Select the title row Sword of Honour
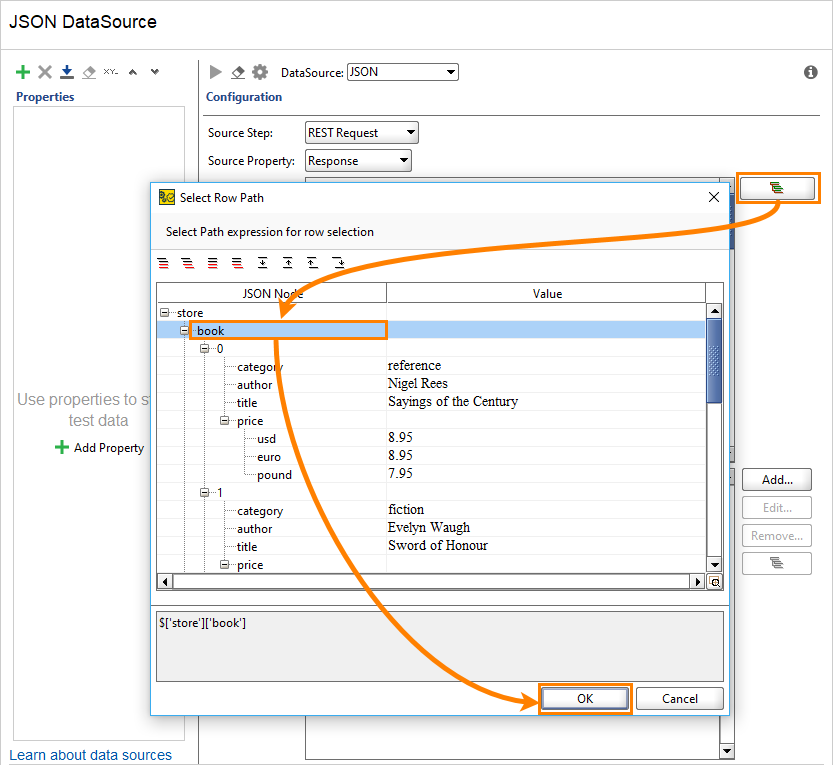Viewport: 833px width, 765px height. coord(431,547)
